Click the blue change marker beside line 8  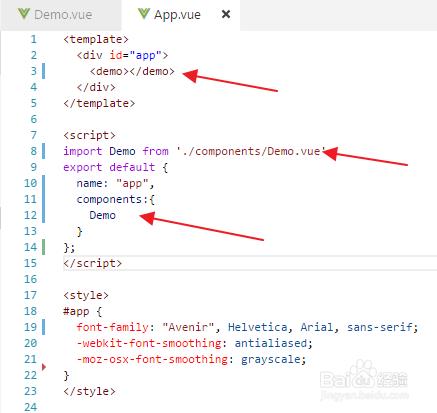click(44, 151)
